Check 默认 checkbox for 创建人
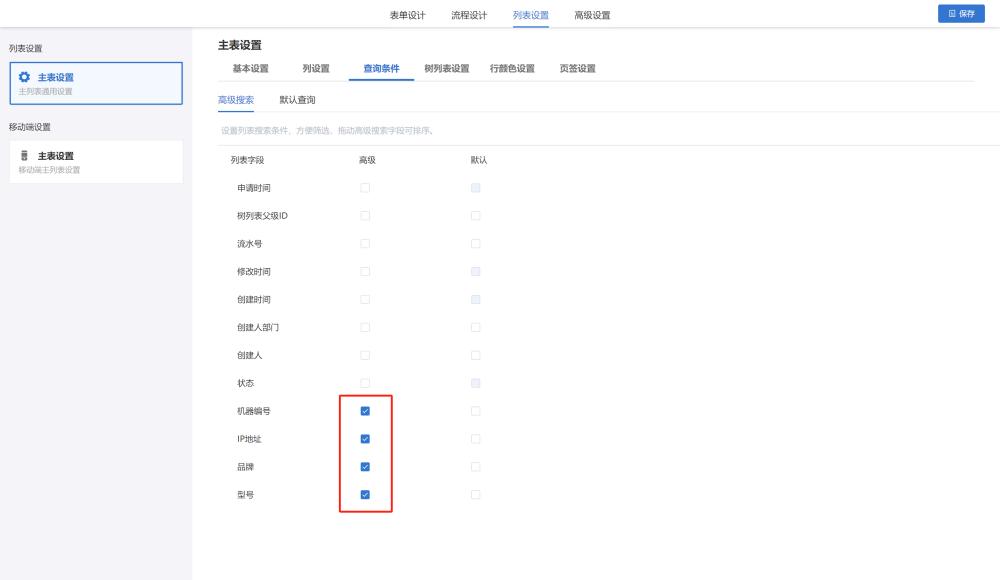Screen dimensions: 1000x580 (x=476, y=355)
